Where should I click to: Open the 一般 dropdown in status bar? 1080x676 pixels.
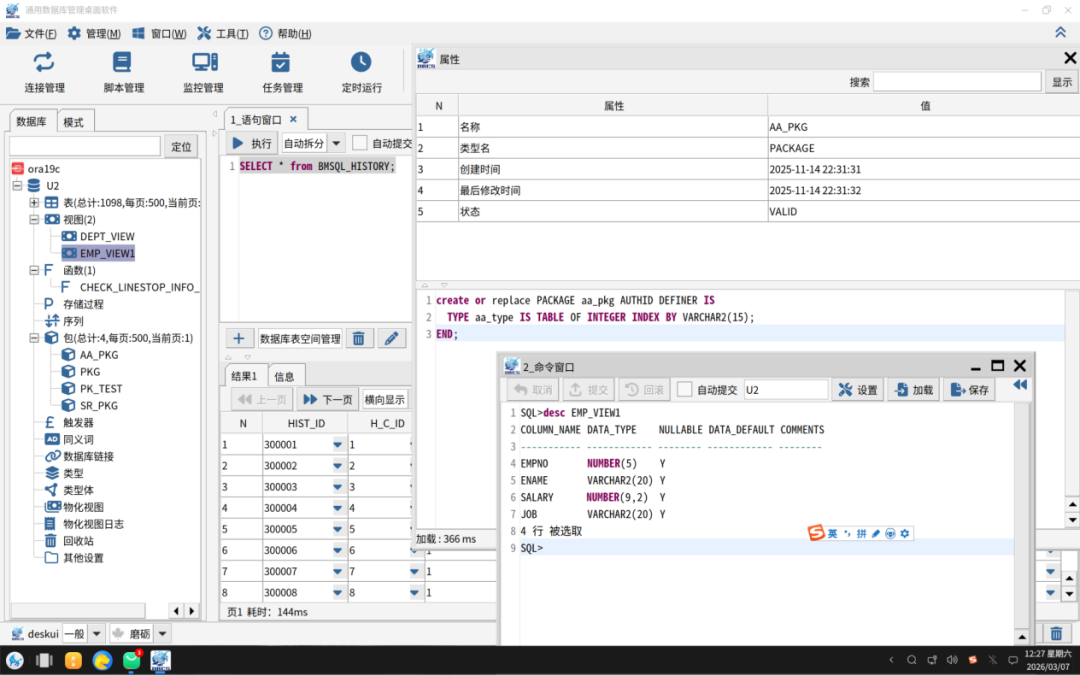click(96, 634)
